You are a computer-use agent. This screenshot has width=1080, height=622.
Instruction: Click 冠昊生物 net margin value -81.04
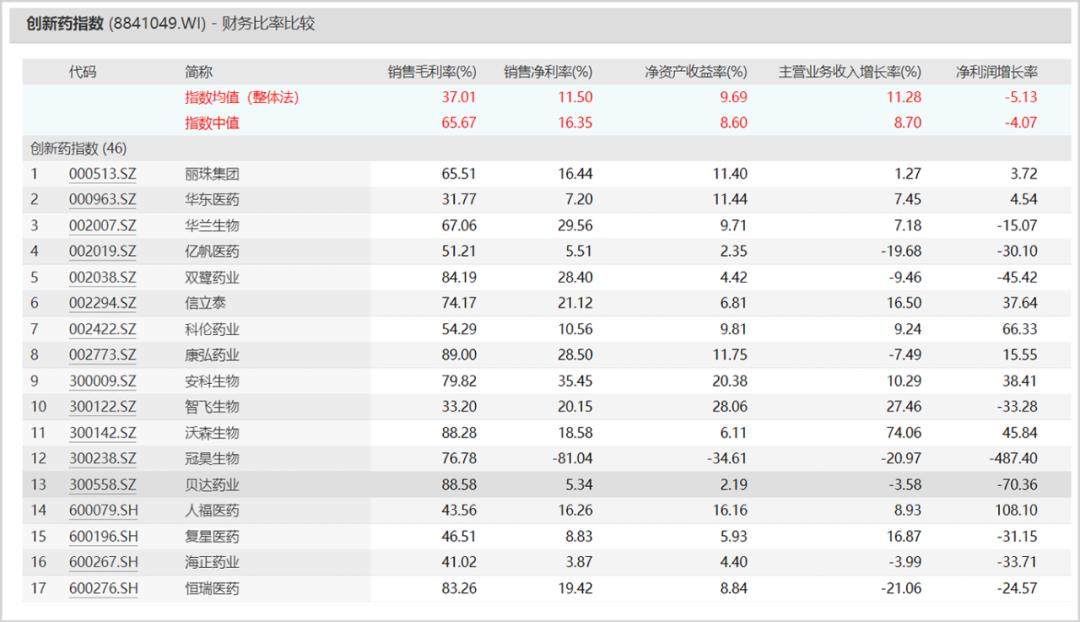(x=572, y=459)
